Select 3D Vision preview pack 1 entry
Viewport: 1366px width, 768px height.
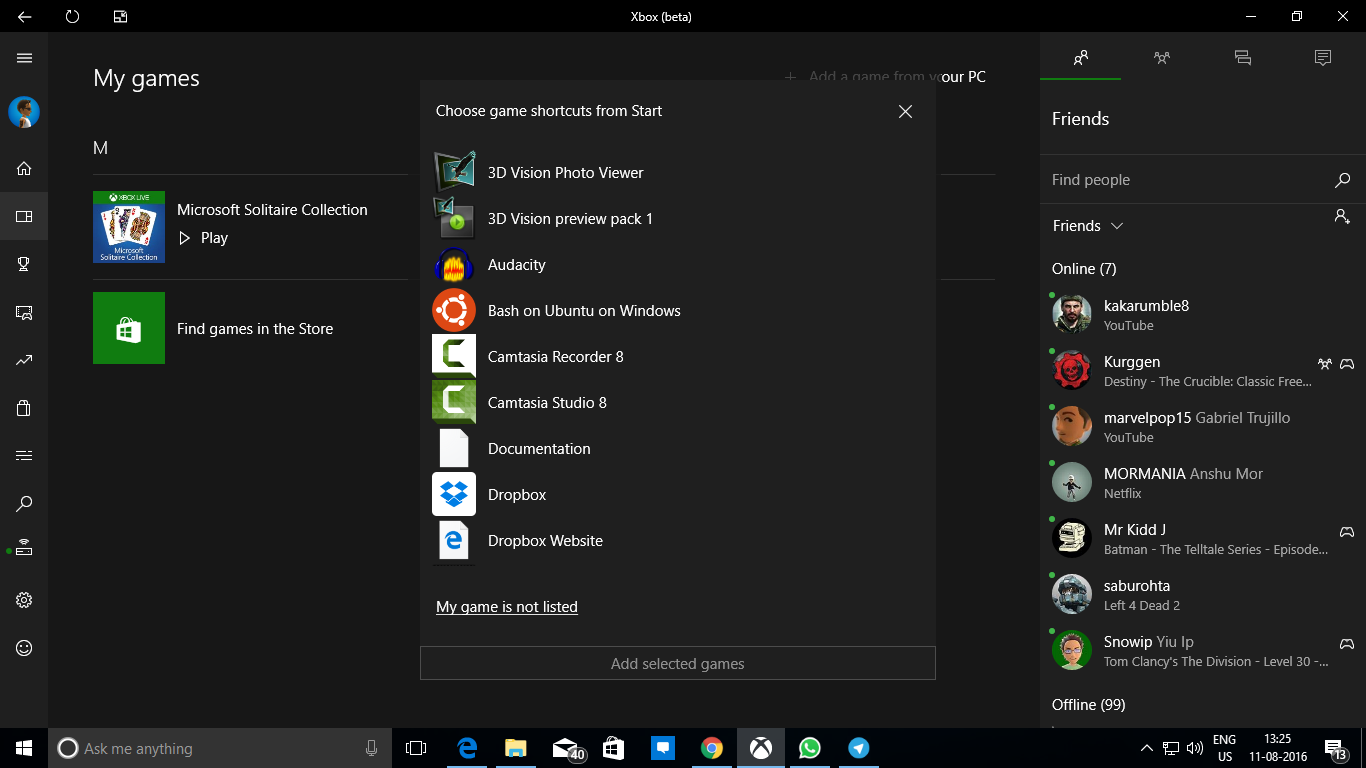678,218
